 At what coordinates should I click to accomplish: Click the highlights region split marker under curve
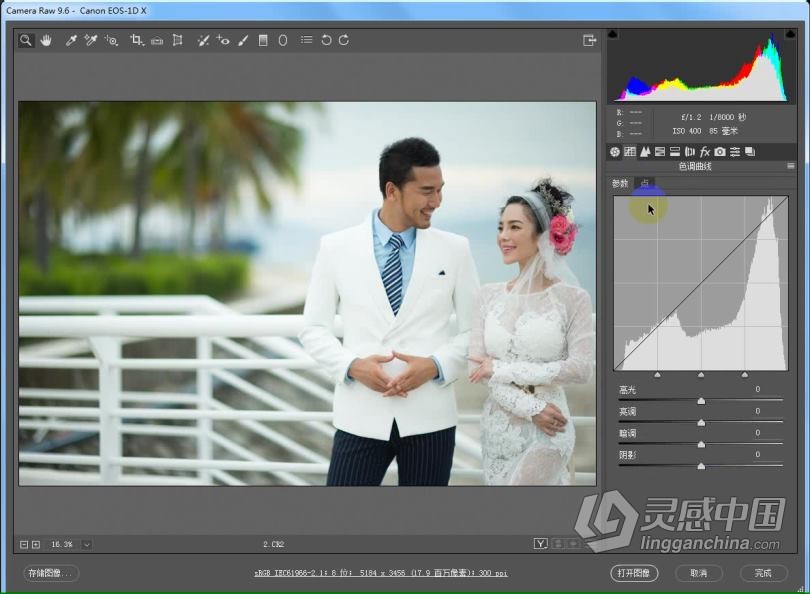pos(744,374)
